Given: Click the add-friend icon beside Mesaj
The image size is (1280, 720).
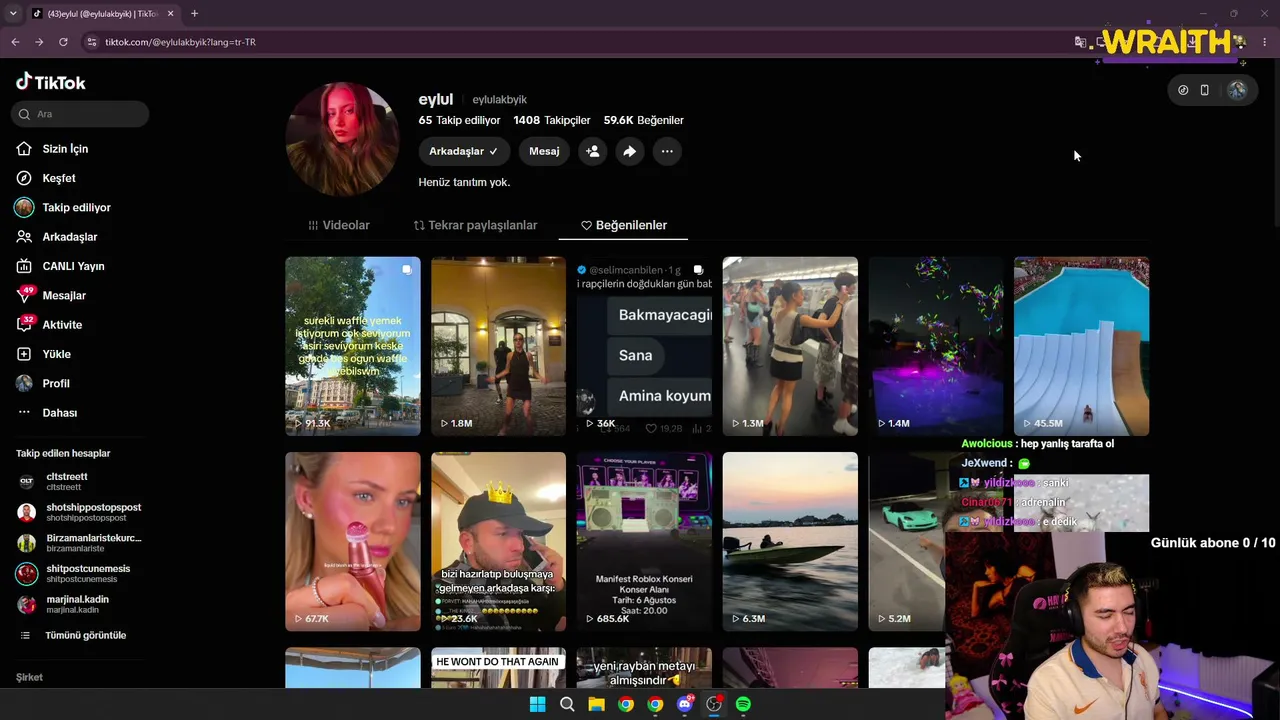Looking at the screenshot, I should (x=593, y=151).
